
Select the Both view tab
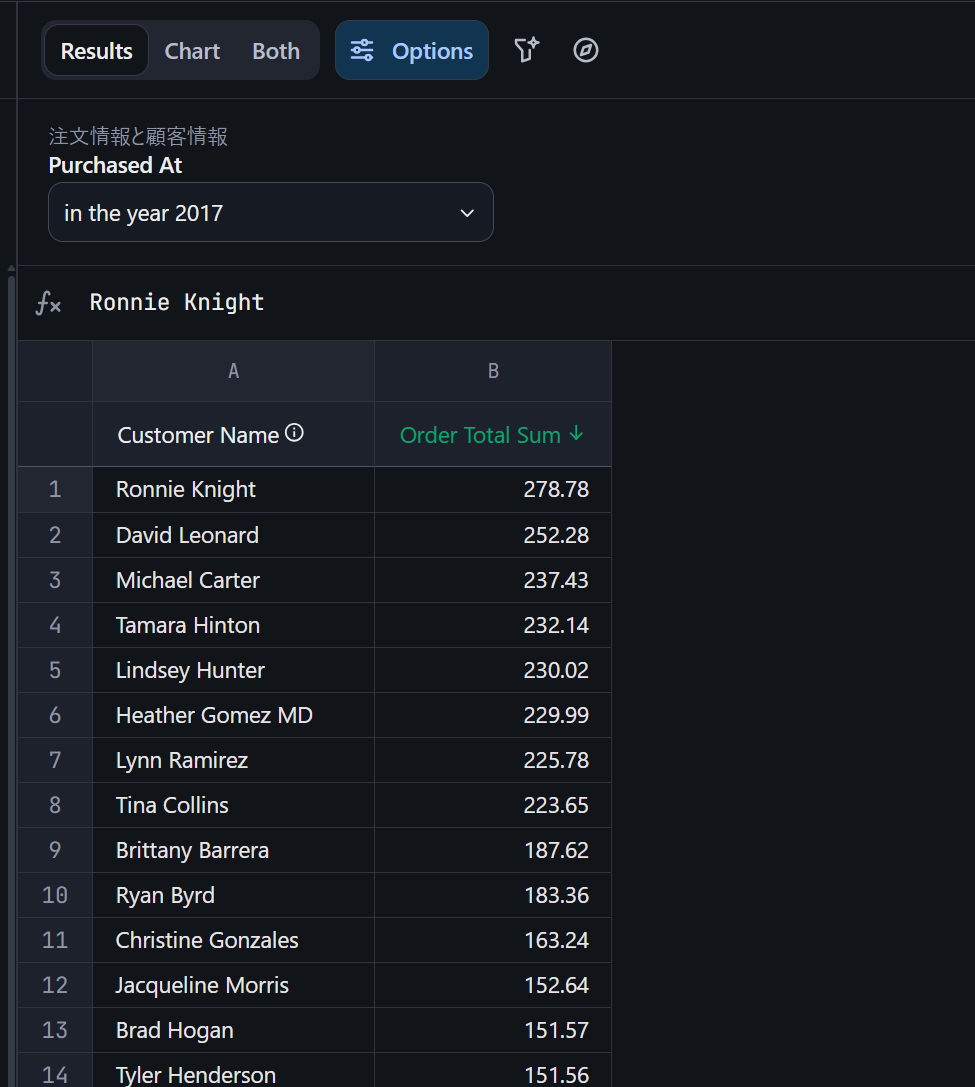(x=276, y=51)
